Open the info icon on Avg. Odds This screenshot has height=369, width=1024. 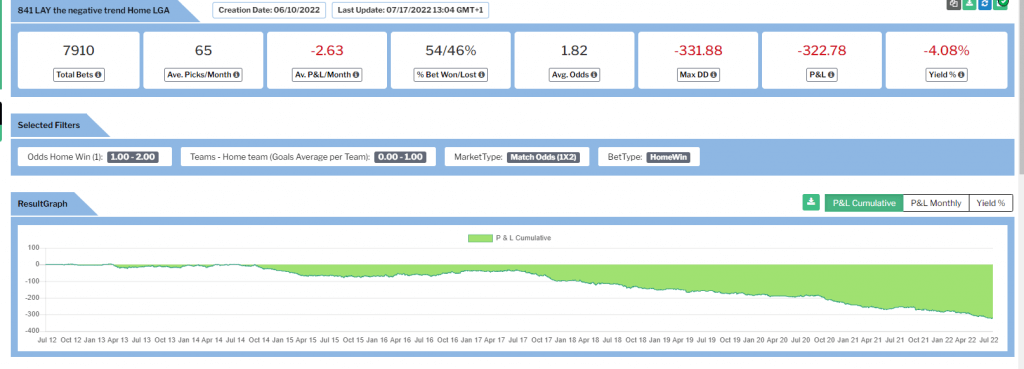(593, 75)
